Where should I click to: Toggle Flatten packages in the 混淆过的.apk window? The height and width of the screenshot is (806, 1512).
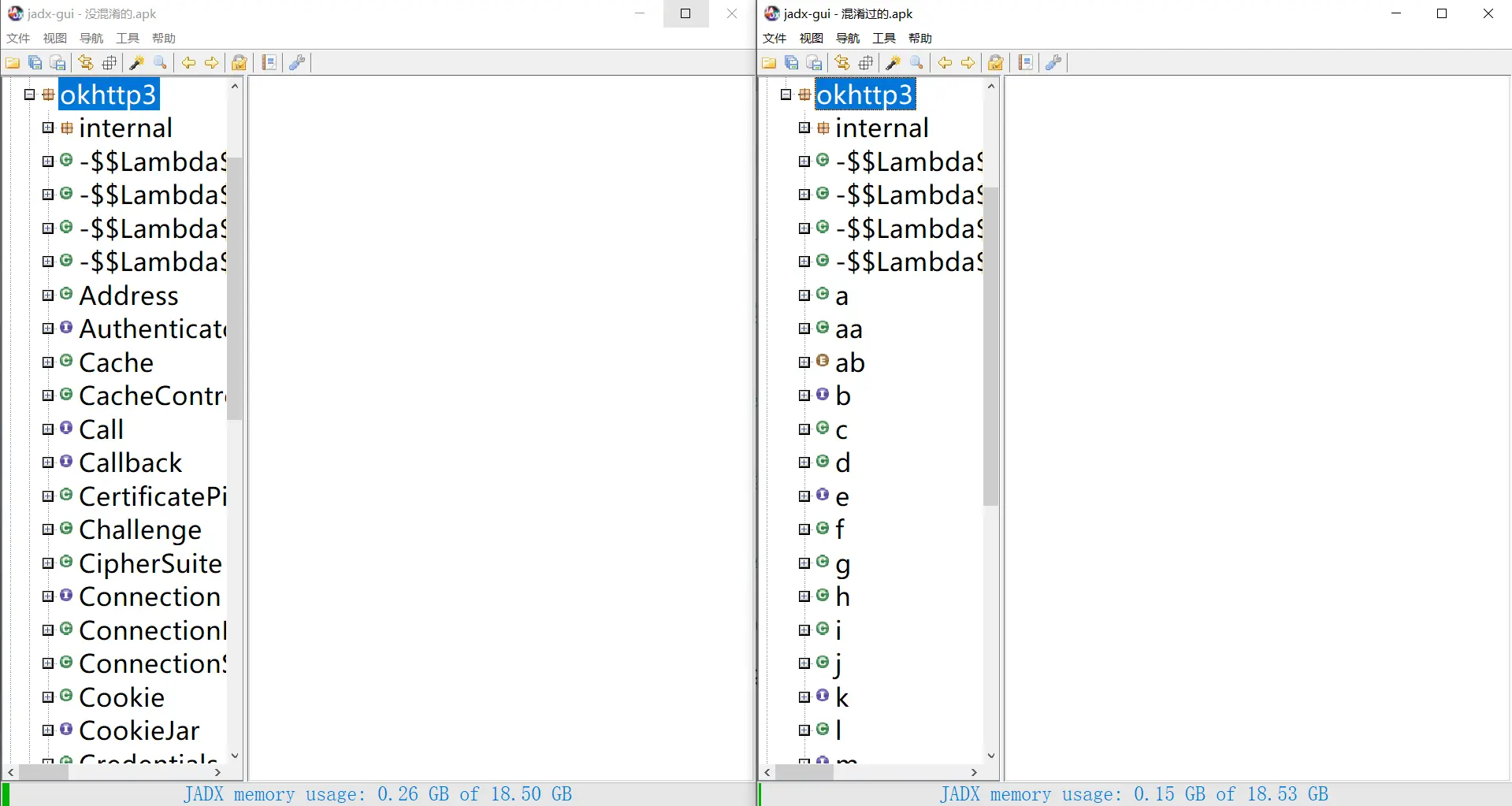coord(866,63)
